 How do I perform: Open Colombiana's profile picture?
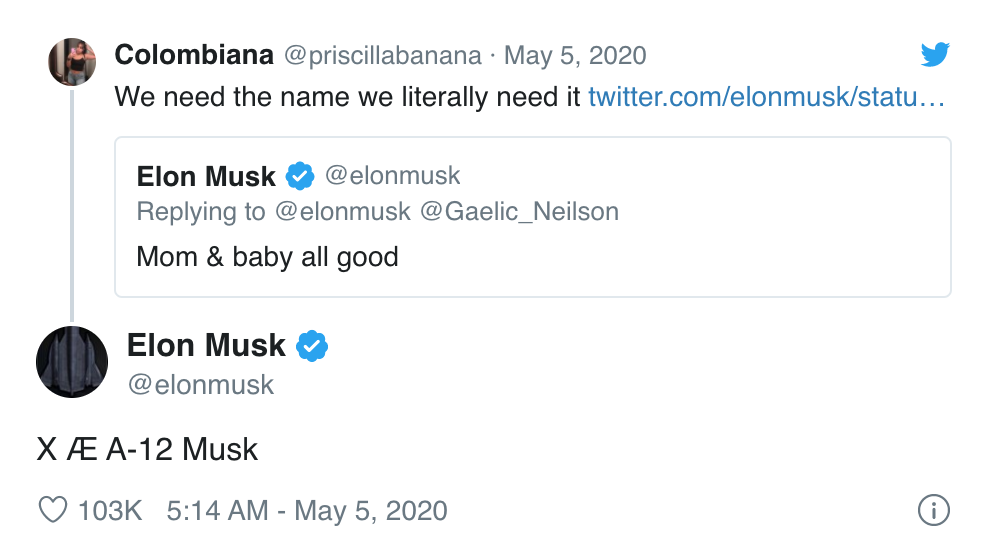(72, 62)
